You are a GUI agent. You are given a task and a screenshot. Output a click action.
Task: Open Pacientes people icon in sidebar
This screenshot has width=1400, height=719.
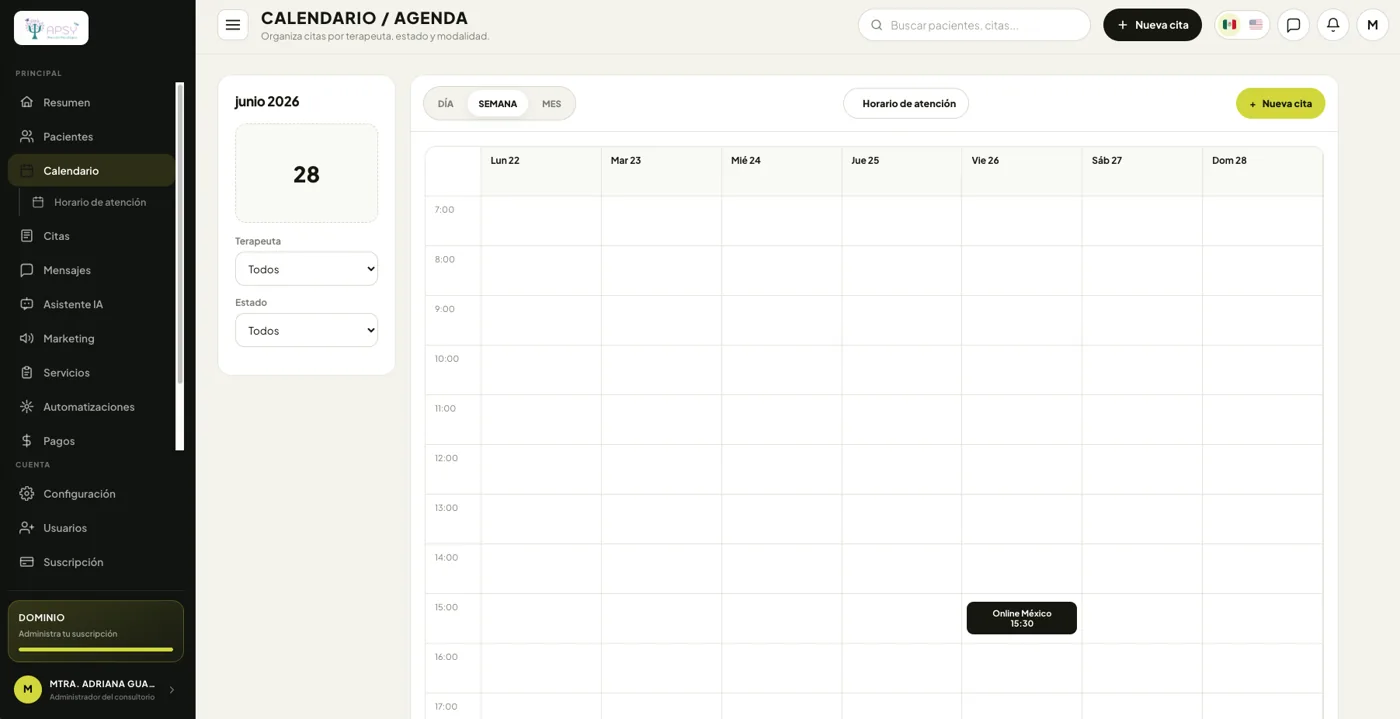click(27, 136)
